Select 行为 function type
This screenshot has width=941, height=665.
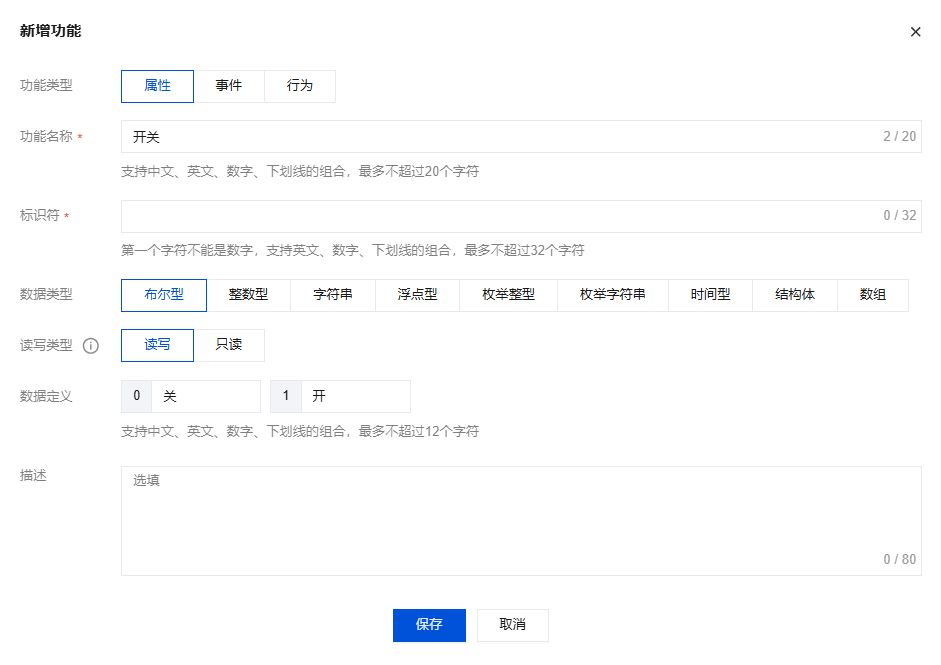[x=300, y=86]
